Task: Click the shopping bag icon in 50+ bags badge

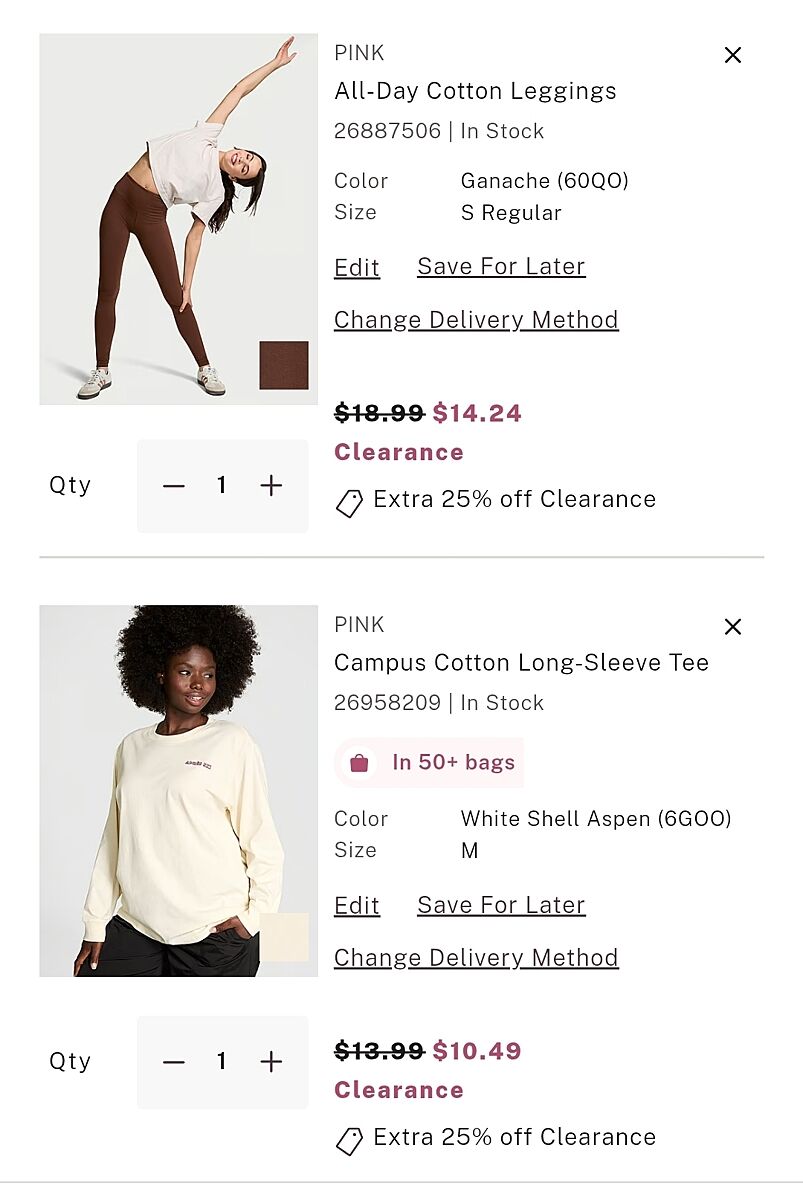Action: point(359,764)
